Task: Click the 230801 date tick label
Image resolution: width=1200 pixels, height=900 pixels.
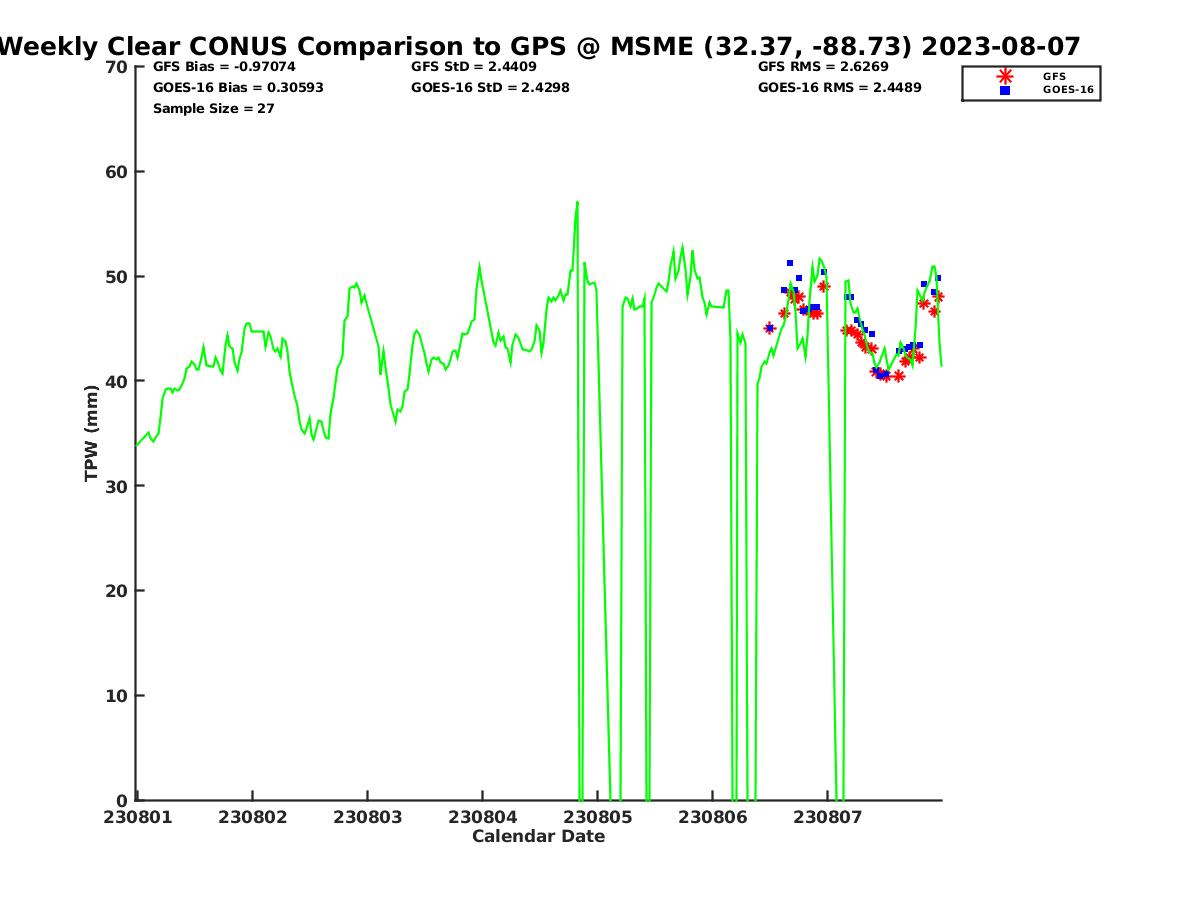Action: (x=137, y=817)
